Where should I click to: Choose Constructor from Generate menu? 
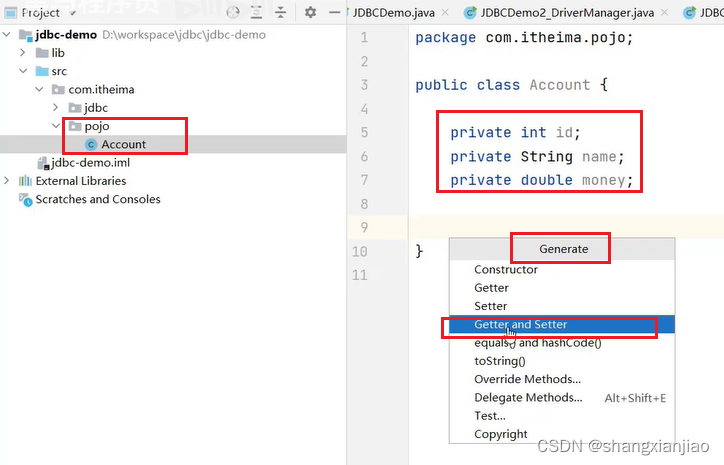click(x=562, y=270)
